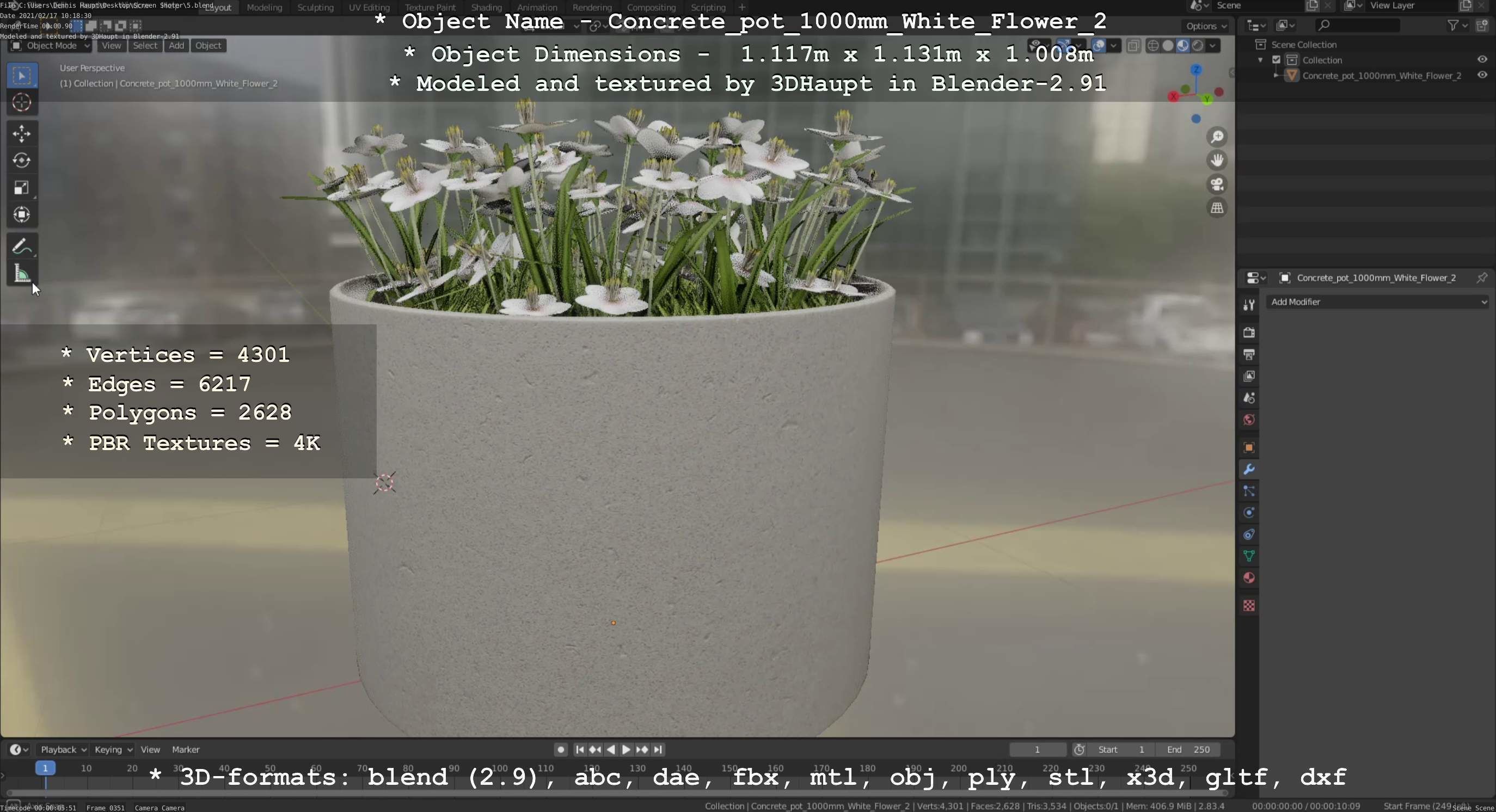Choose the Rotate tool

tap(22, 160)
